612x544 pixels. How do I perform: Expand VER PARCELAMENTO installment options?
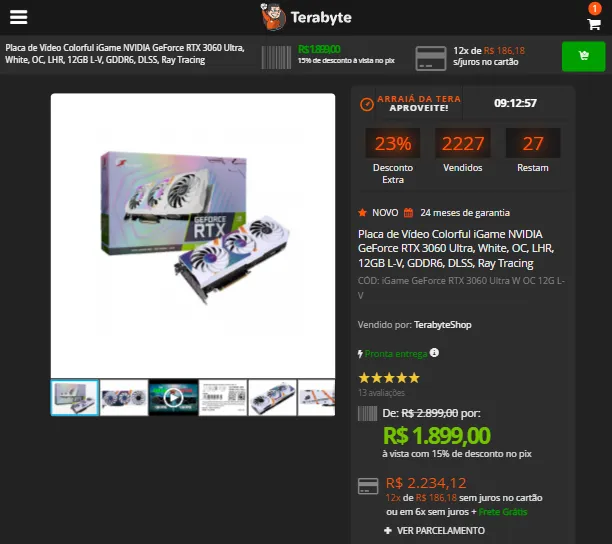434,530
